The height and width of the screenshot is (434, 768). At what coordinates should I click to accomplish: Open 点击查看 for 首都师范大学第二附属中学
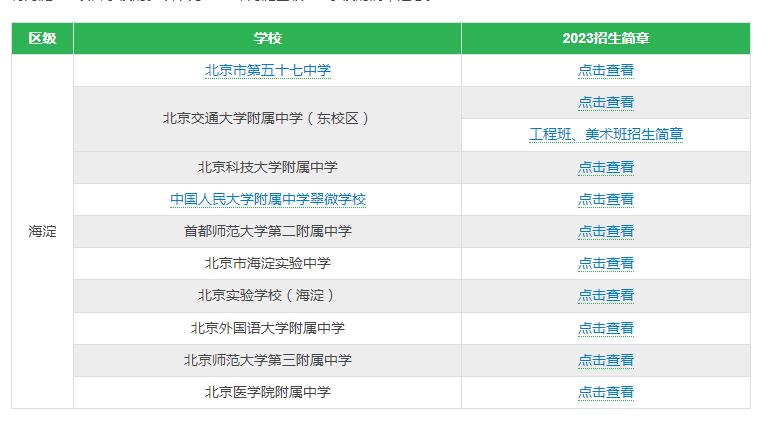[x=605, y=231]
